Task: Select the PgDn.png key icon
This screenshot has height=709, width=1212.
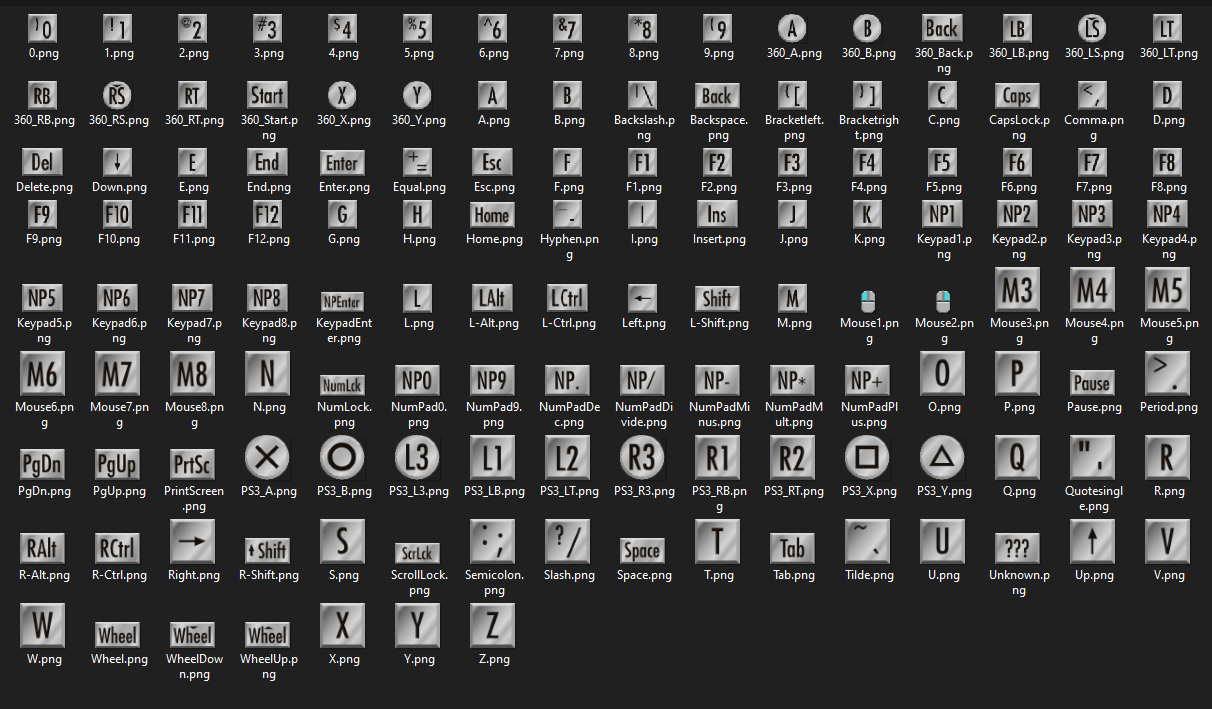Action: click(42, 464)
